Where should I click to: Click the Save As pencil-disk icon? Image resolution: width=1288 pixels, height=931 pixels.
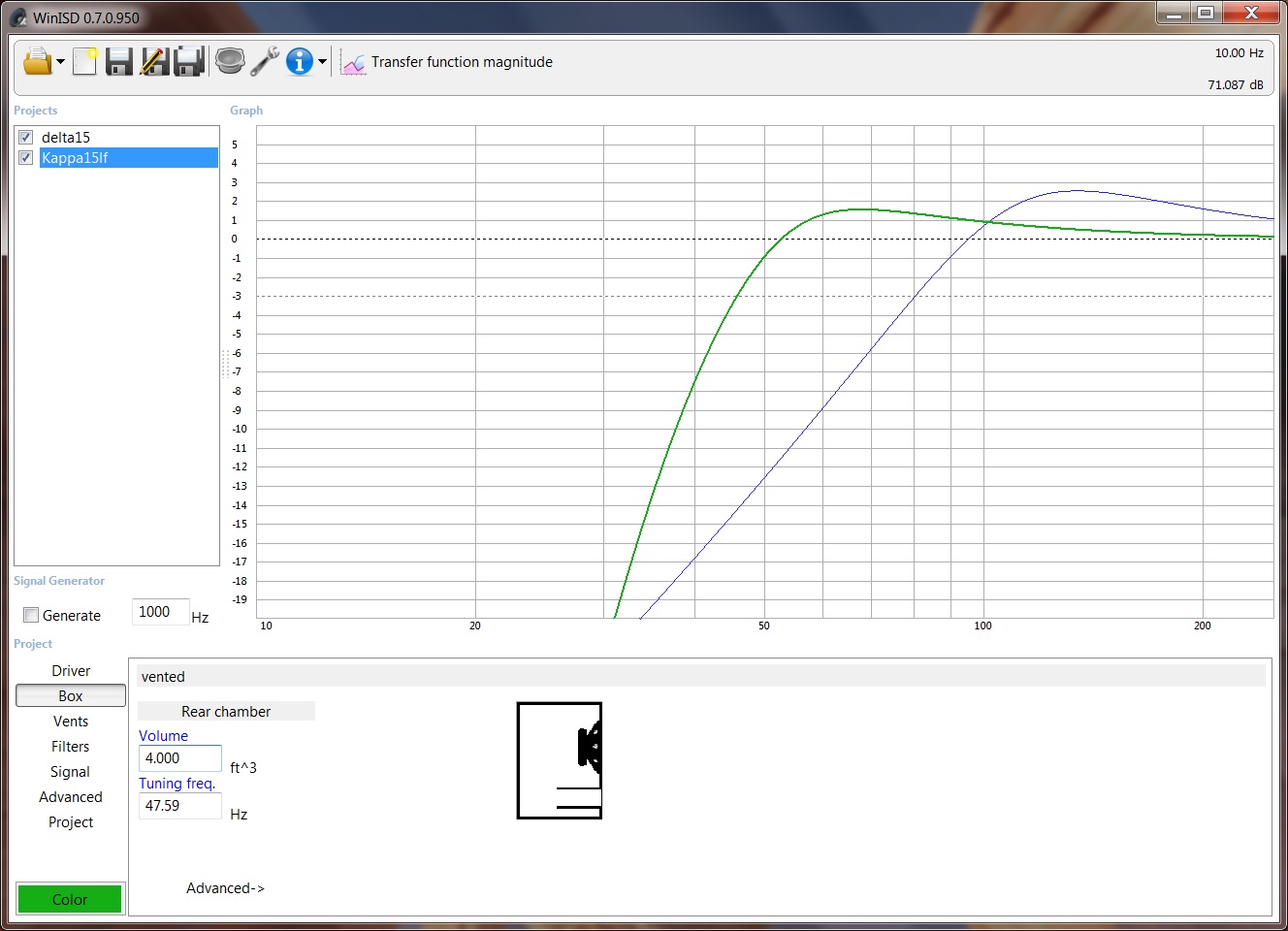click(154, 61)
